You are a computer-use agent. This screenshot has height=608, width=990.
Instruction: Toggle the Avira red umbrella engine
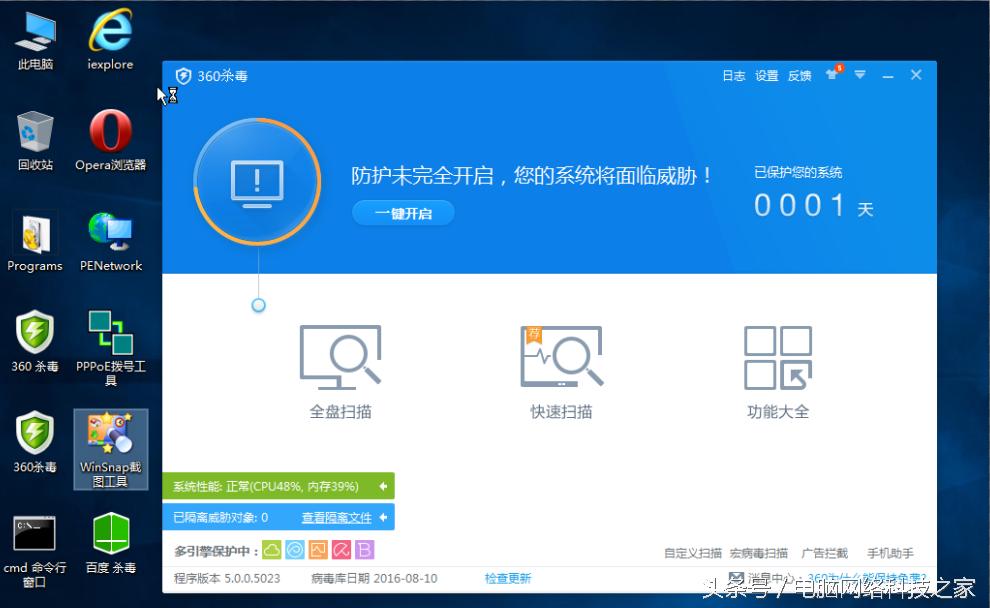pyautogui.click(x=340, y=549)
